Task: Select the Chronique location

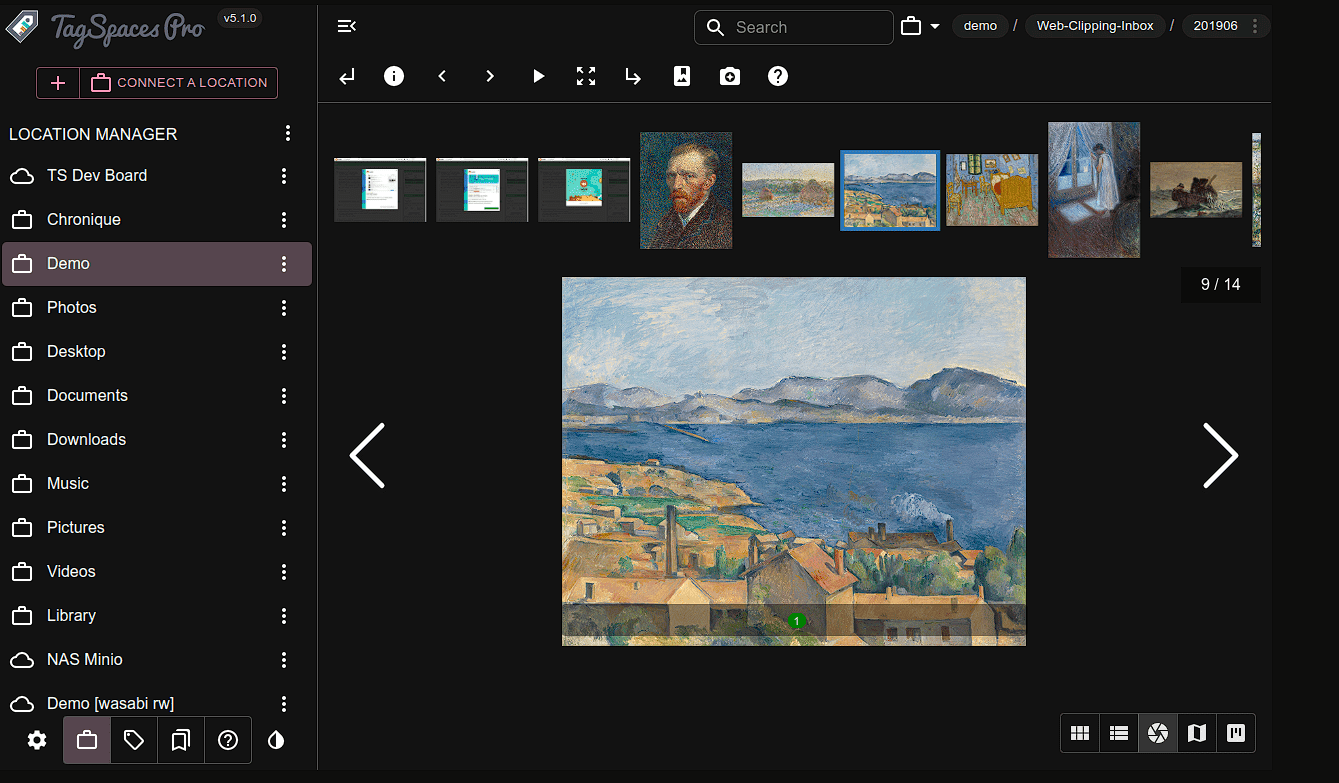Action: [x=157, y=220]
